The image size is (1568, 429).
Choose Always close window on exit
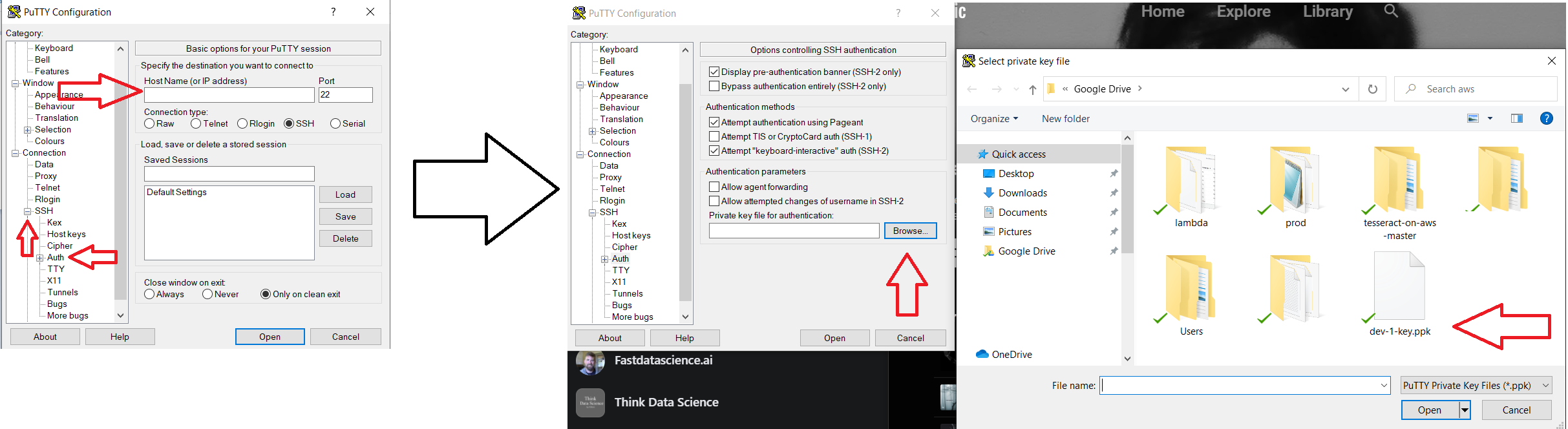pyautogui.click(x=149, y=294)
